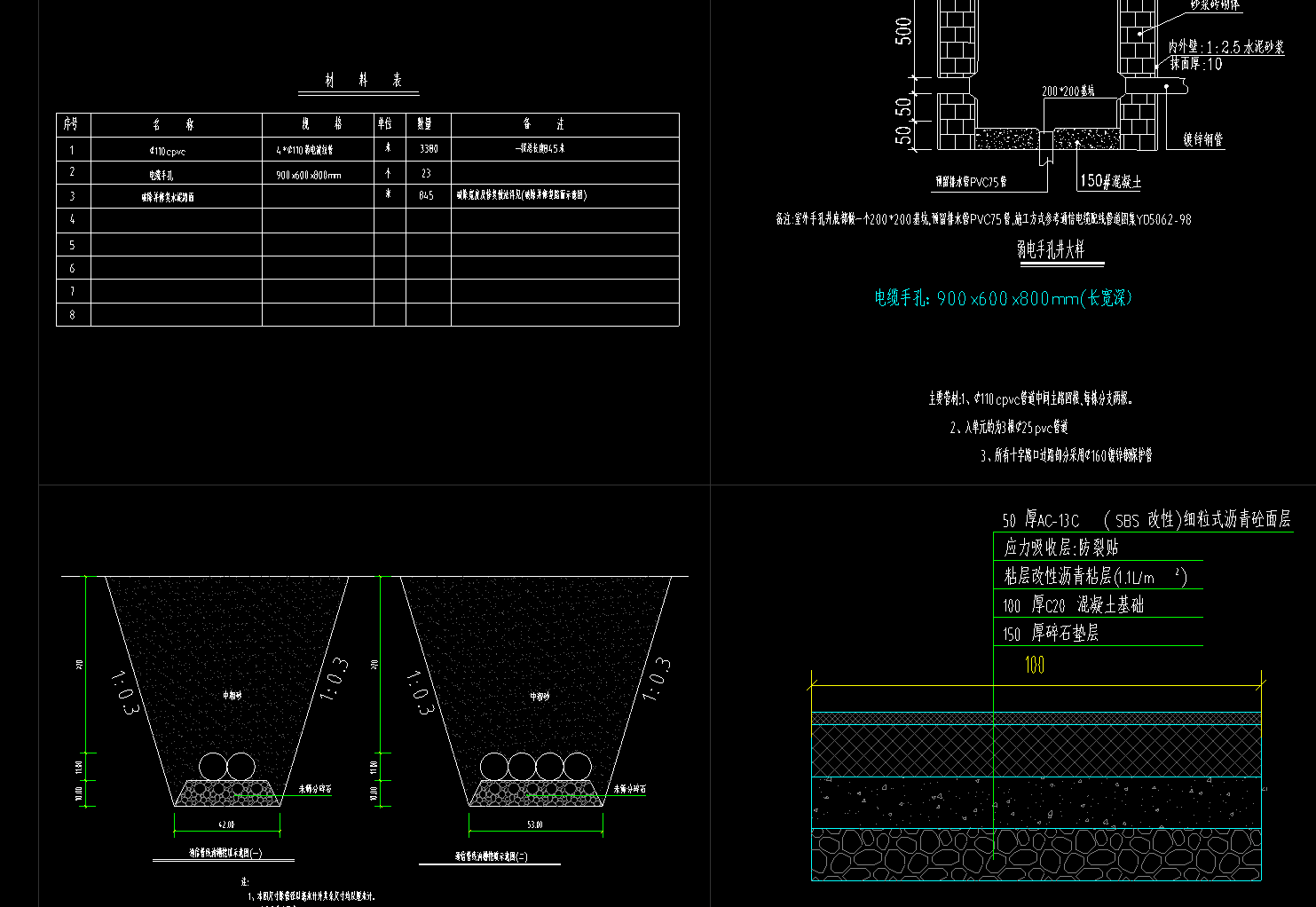Click row number 8 in the table
Viewport: 1316px width, 907px height.
pyautogui.click(x=72, y=314)
